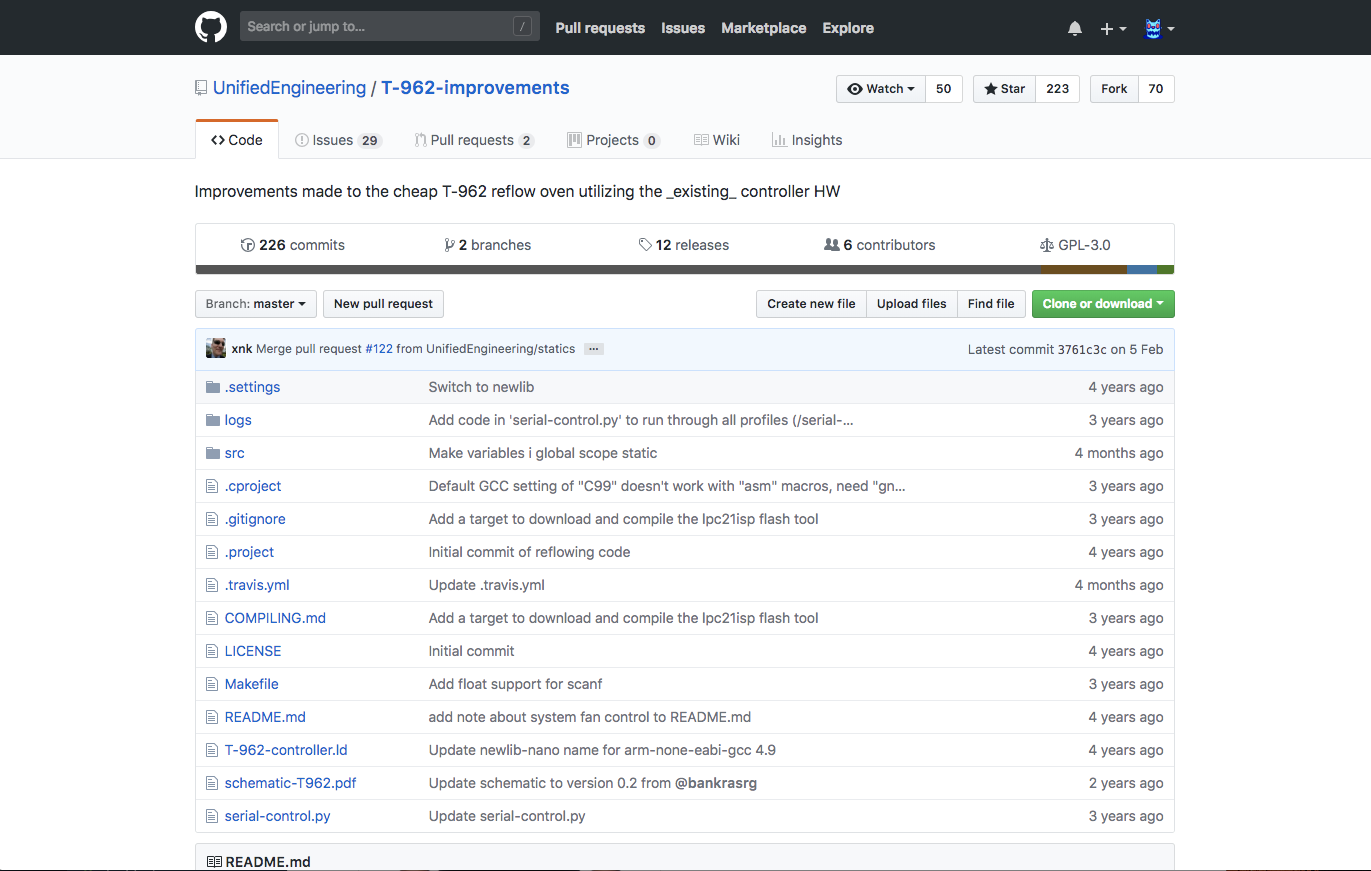The height and width of the screenshot is (871, 1371).
Task: Switch to the repository Pull requests tab
Action: [475, 140]
